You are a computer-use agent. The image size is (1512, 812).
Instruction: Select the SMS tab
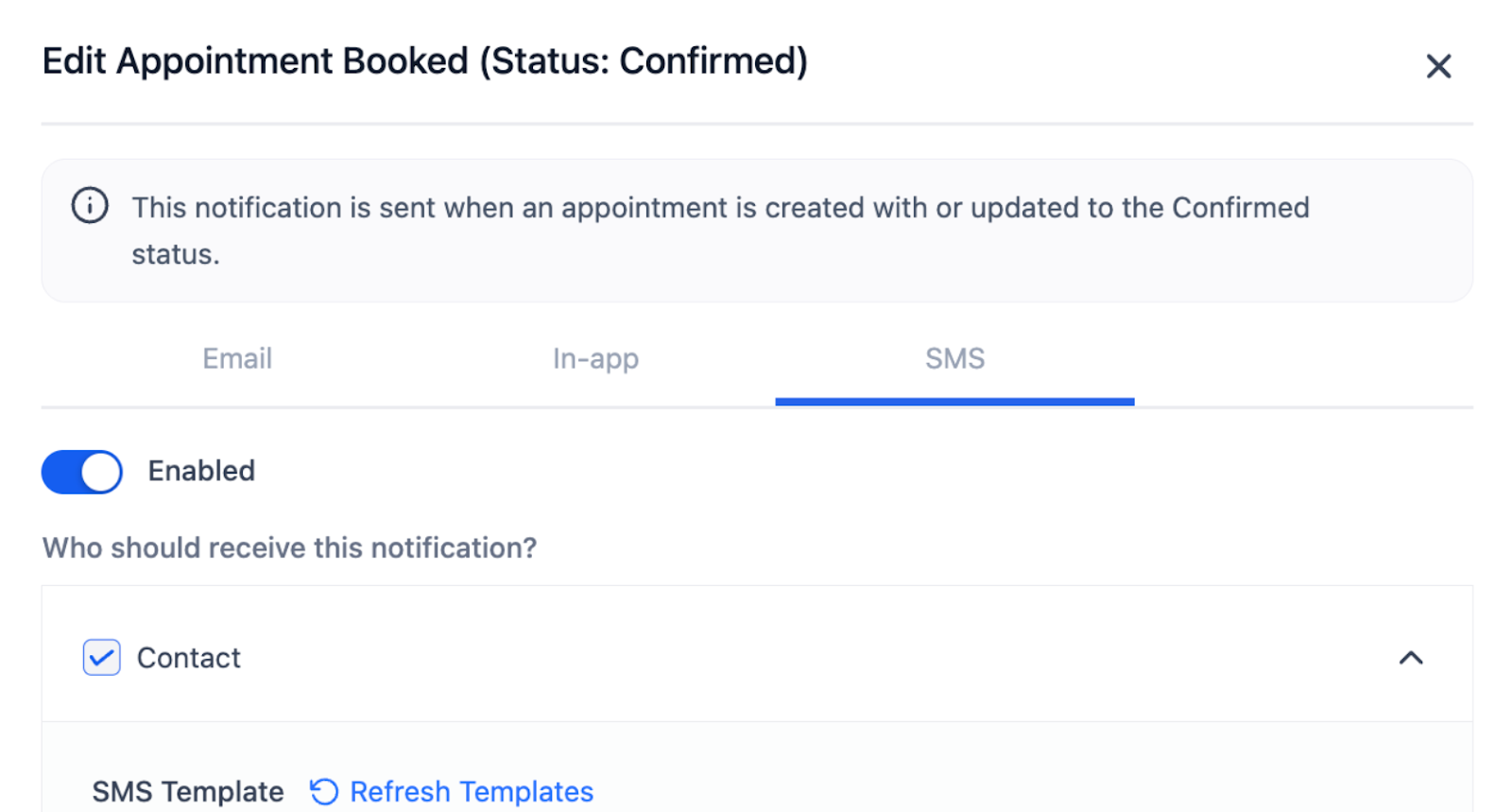point(954,359)
